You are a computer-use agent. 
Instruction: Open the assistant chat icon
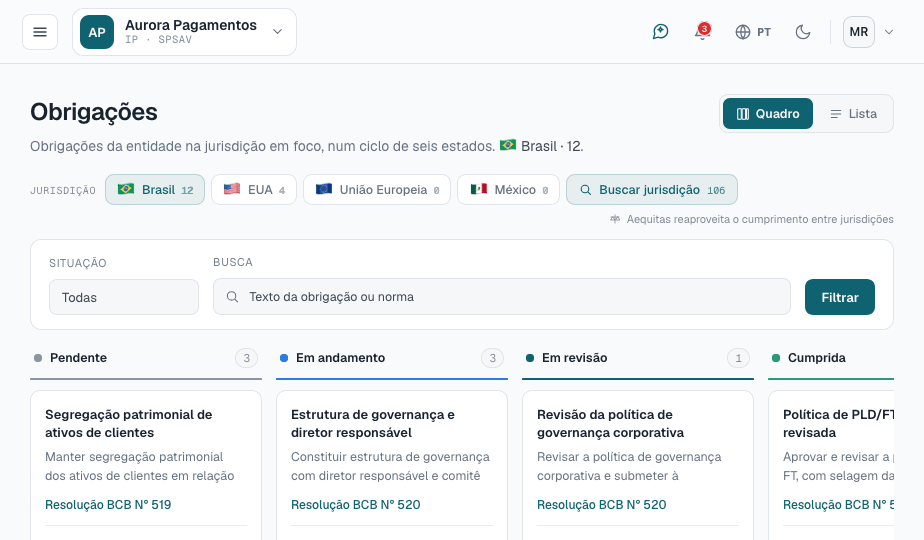pyautogui.click(x=661, y=32)
